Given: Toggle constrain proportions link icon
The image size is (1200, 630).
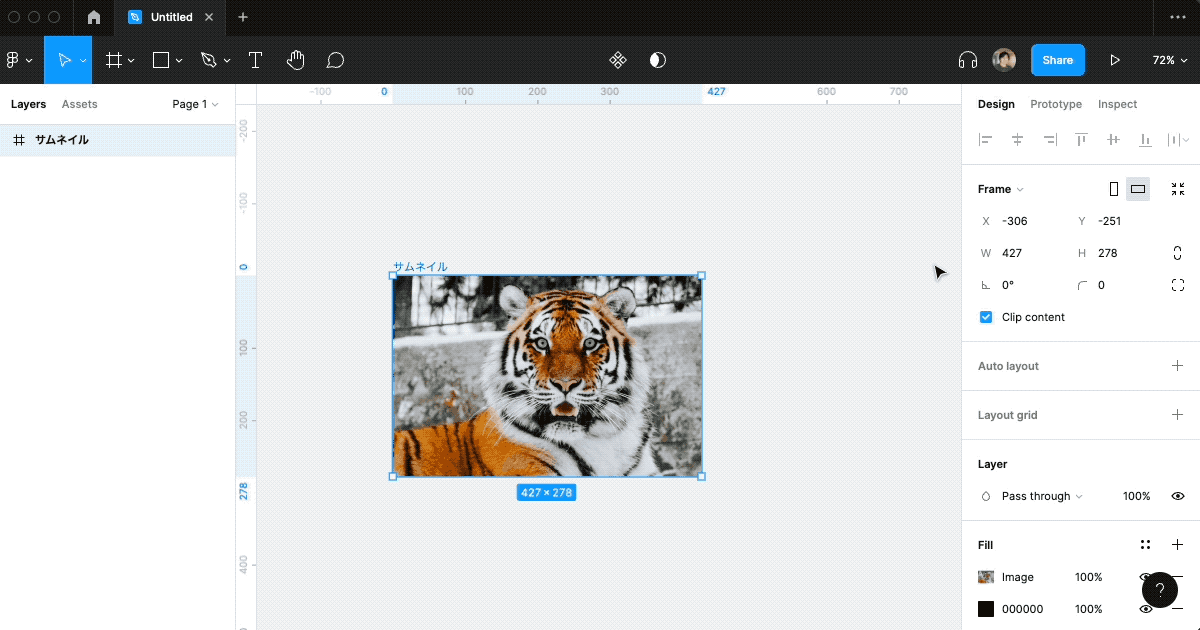Looking at the screenshot, I should pyautogui.click(x=1178, y=253).
